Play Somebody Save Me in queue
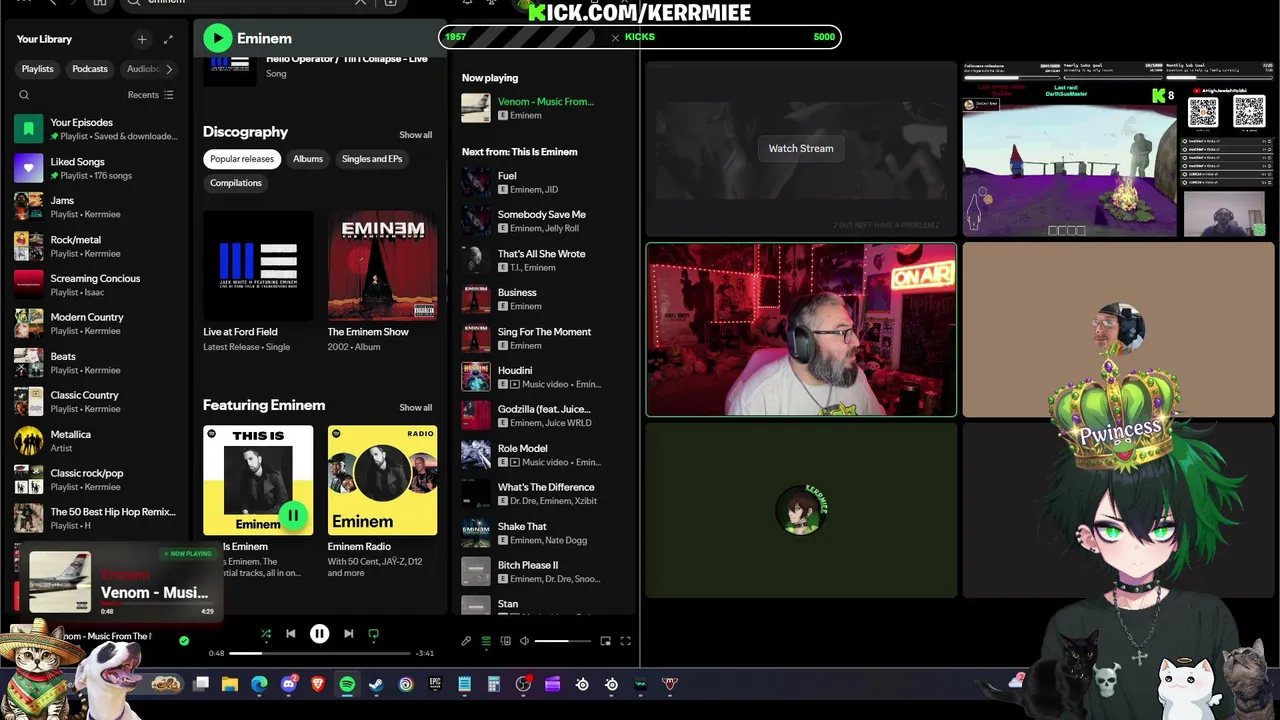Viewport: 1280px width, 720px height. (545, 221)
